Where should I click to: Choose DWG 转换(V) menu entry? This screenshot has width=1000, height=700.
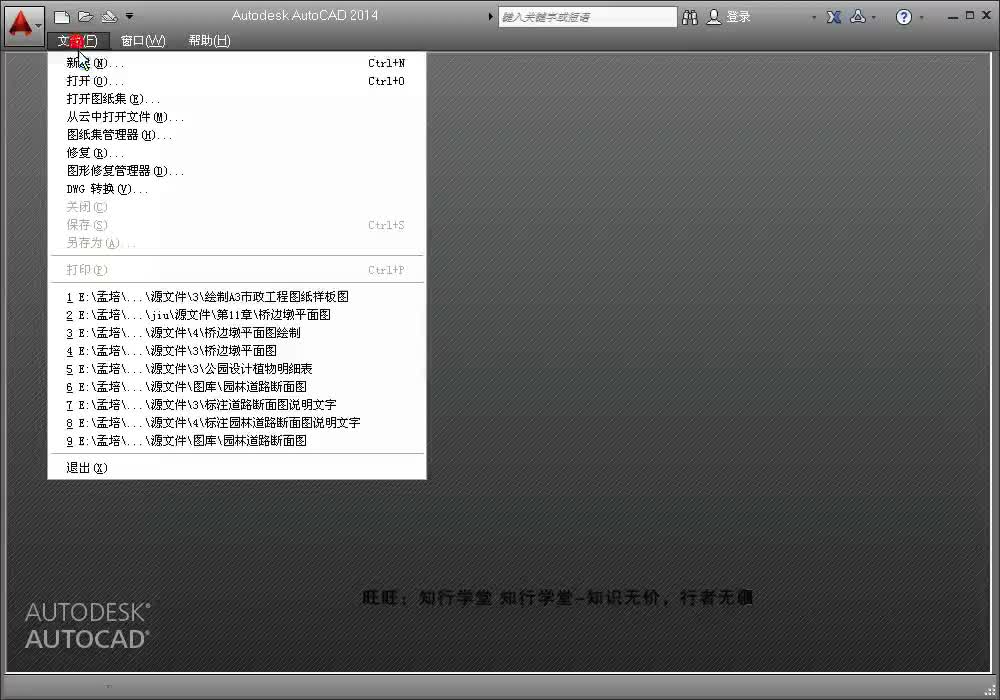point(237,189)
